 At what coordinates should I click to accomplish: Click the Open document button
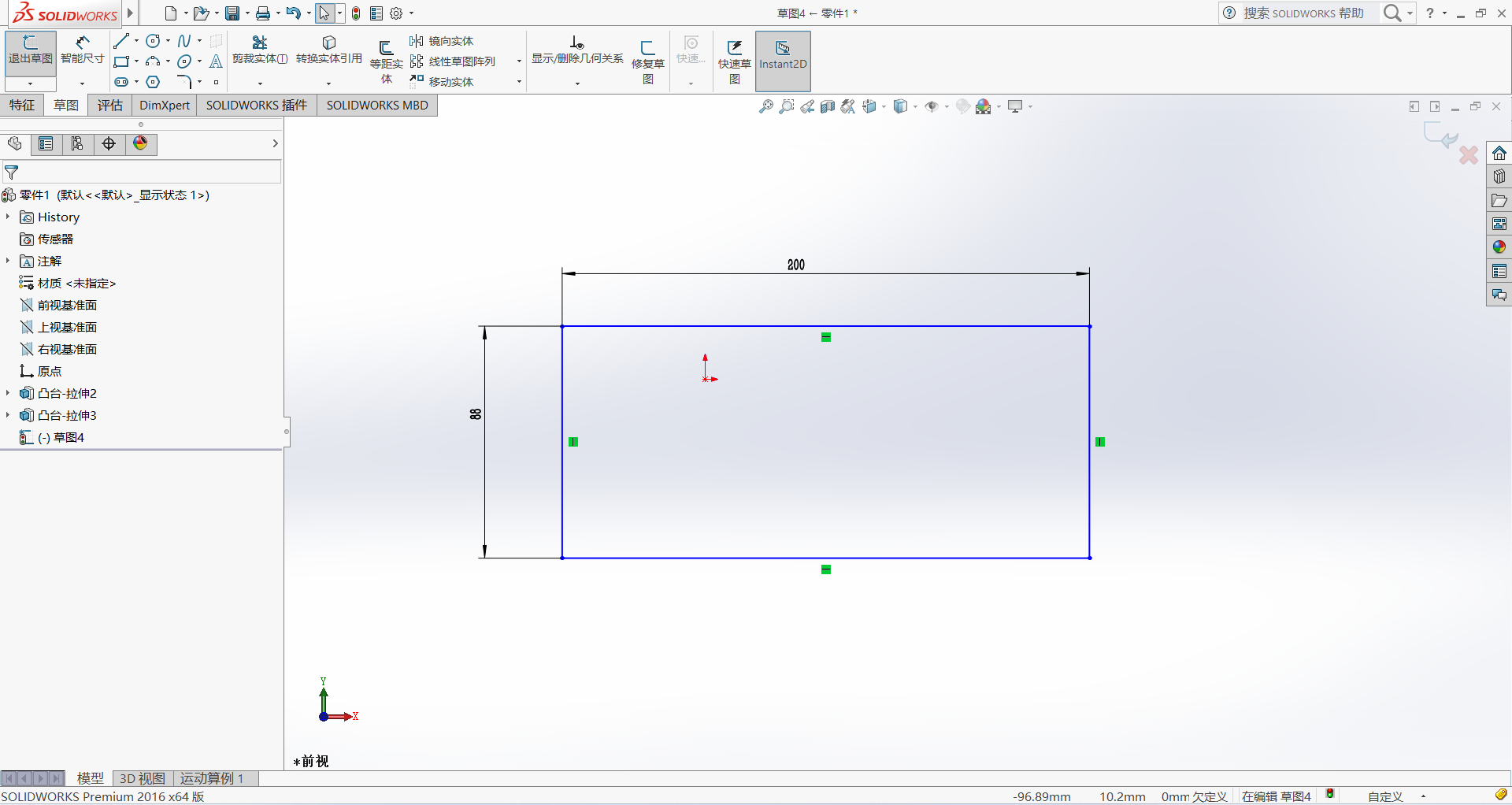[201, 13]
